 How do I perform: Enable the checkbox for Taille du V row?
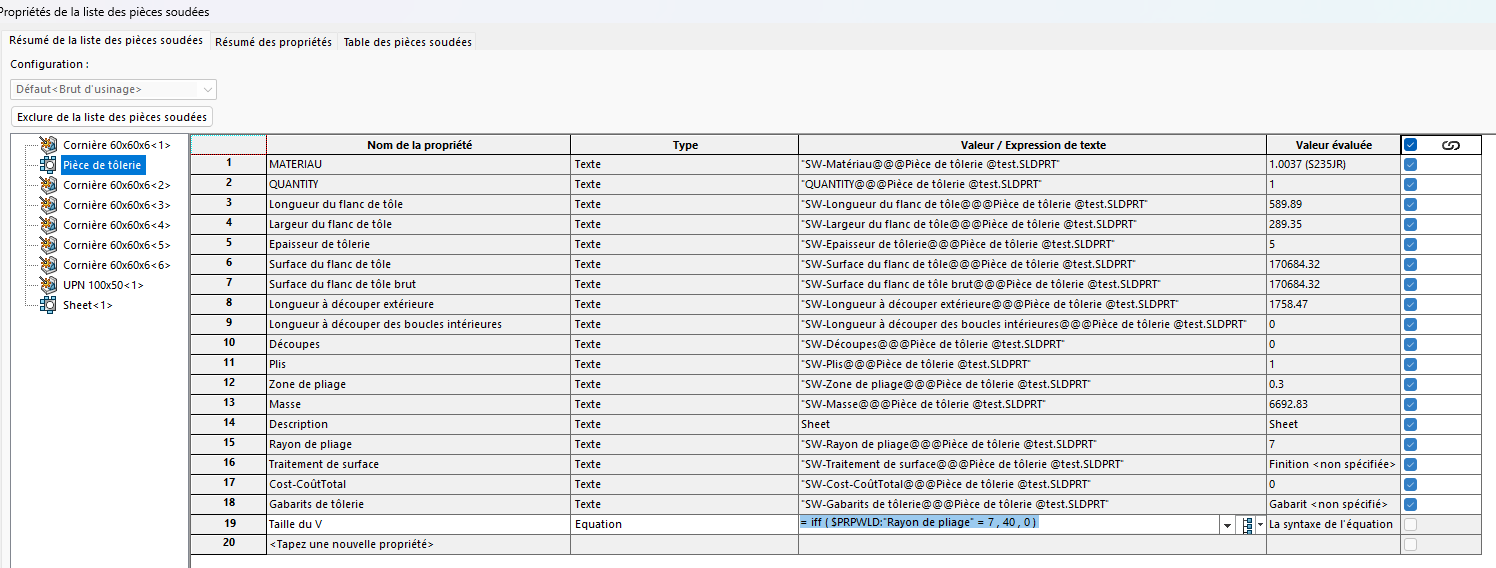pos(1410,525)
